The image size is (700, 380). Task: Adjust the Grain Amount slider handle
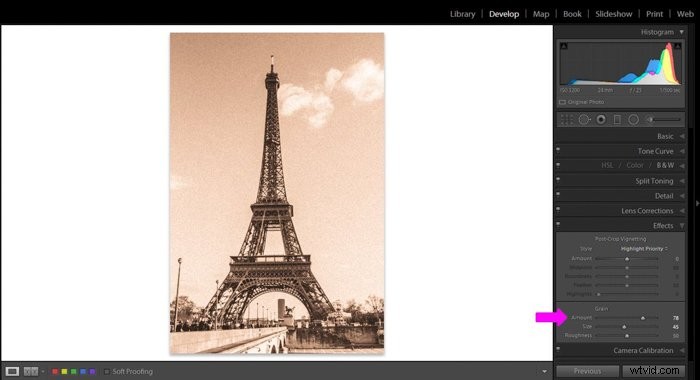(643, 318)
